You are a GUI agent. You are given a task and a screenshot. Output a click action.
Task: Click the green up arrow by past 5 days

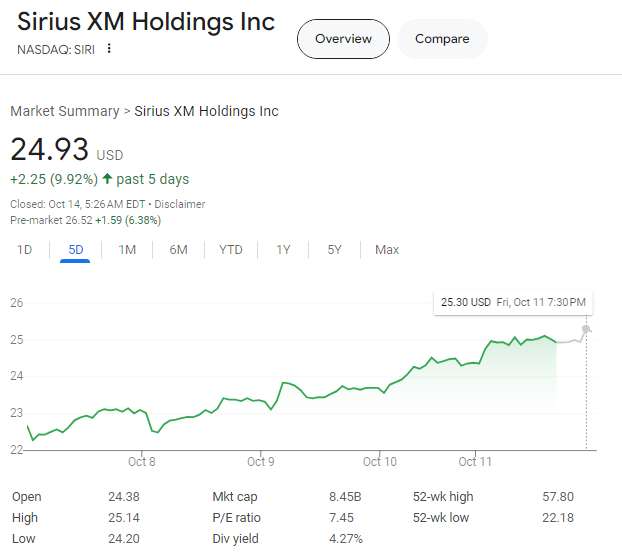point(107,180)
